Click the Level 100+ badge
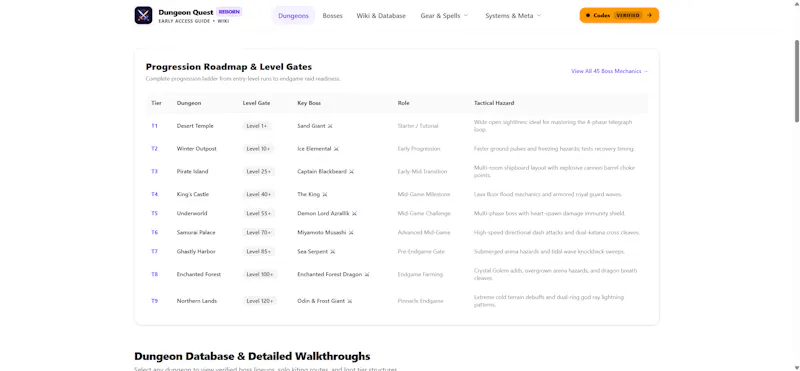 point(260,275)
